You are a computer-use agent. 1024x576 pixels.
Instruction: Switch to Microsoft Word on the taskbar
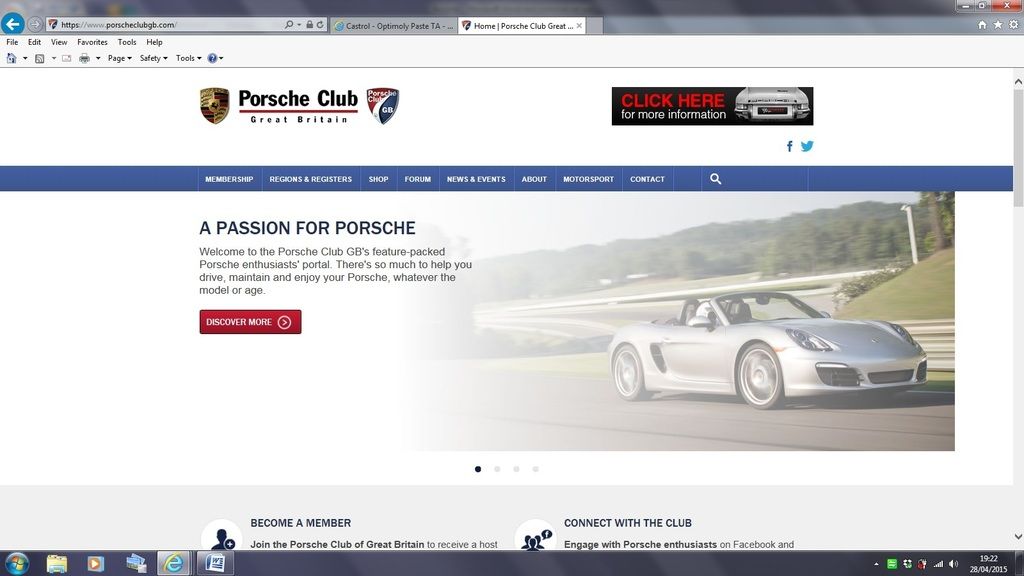(x=215, y=563)
